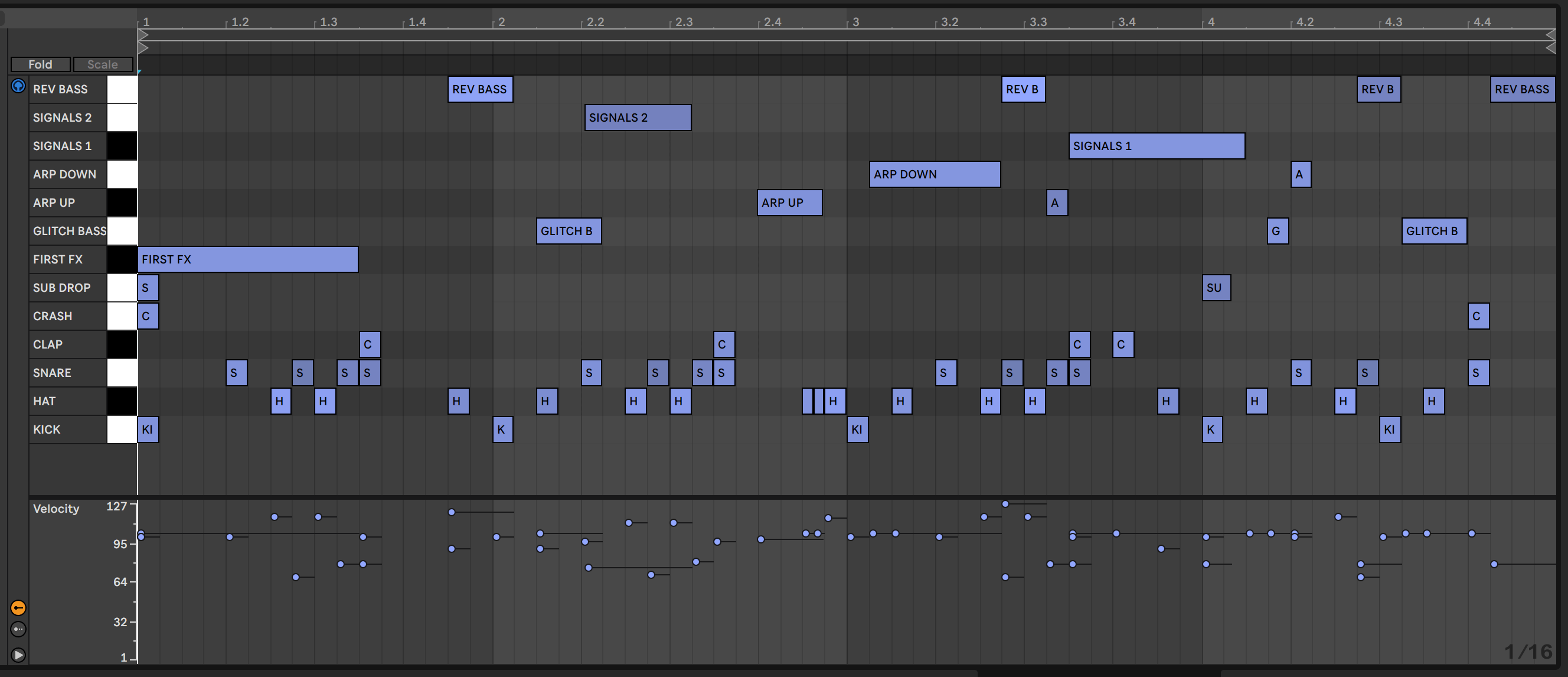Select the CRASH row label

pyautogui.click(x=53, y=315)
